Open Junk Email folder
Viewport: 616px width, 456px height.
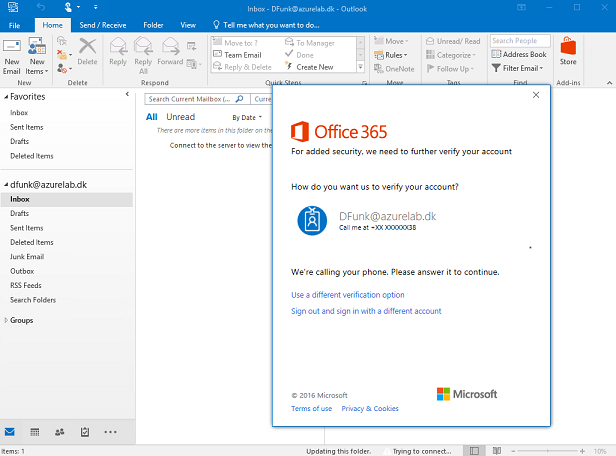coord(27,257)
